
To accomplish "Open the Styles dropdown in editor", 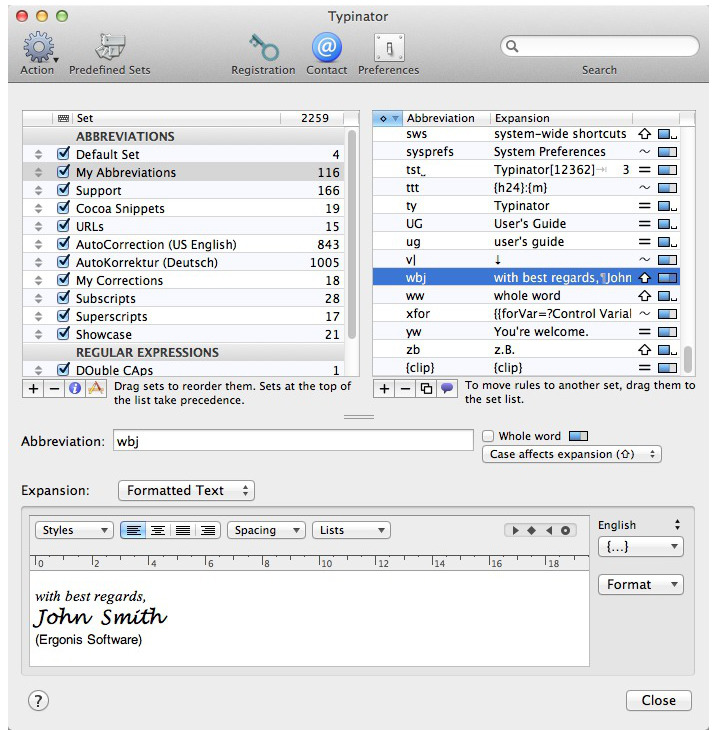I will (x=74, y=531).
